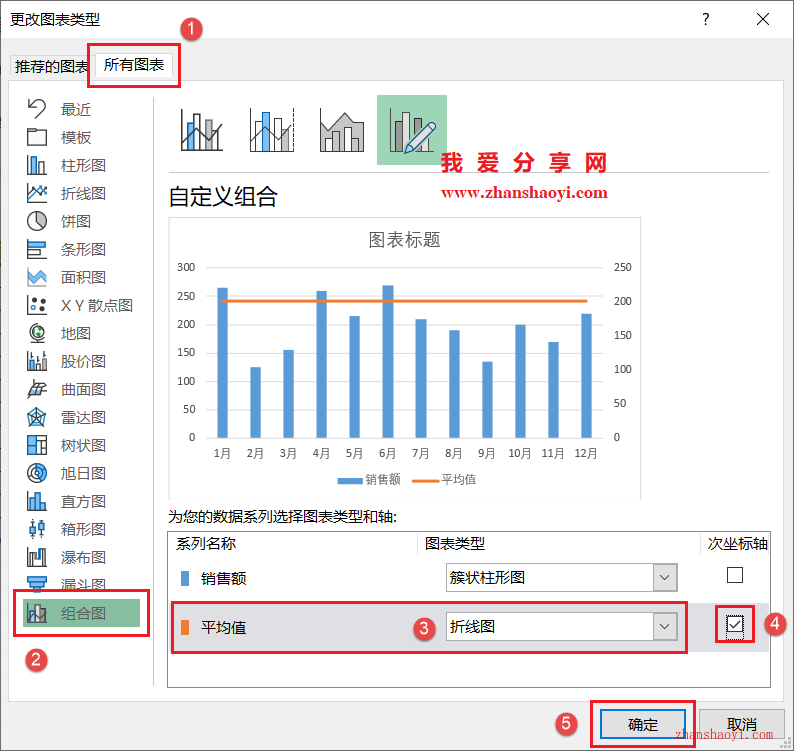This screenshot has height=751, width=794.
Task: Open the Templates (模板) folder icon
Action: pyautogui.click(x=36, y=137)
